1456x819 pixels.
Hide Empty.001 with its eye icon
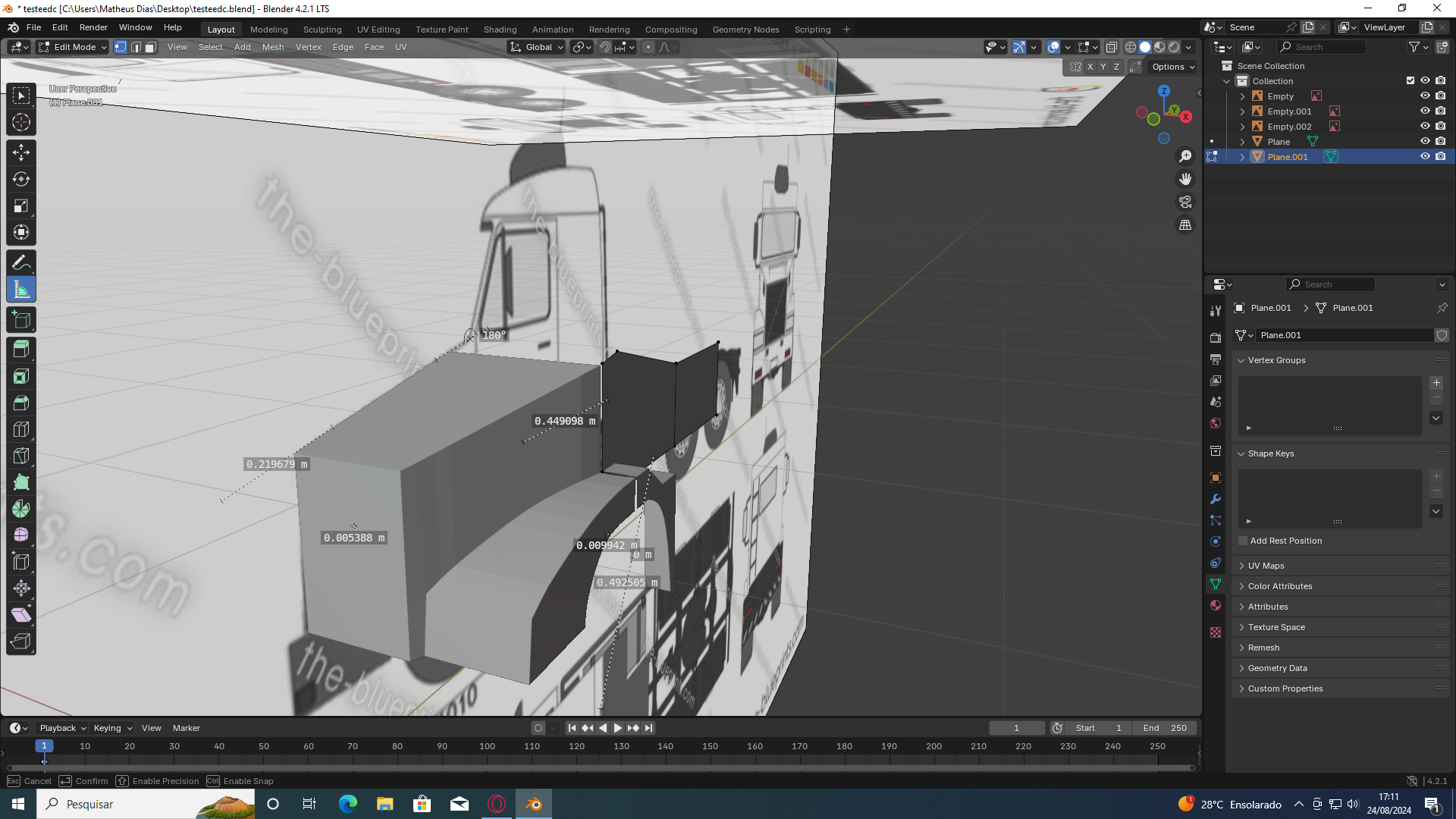click(1425, 111)
